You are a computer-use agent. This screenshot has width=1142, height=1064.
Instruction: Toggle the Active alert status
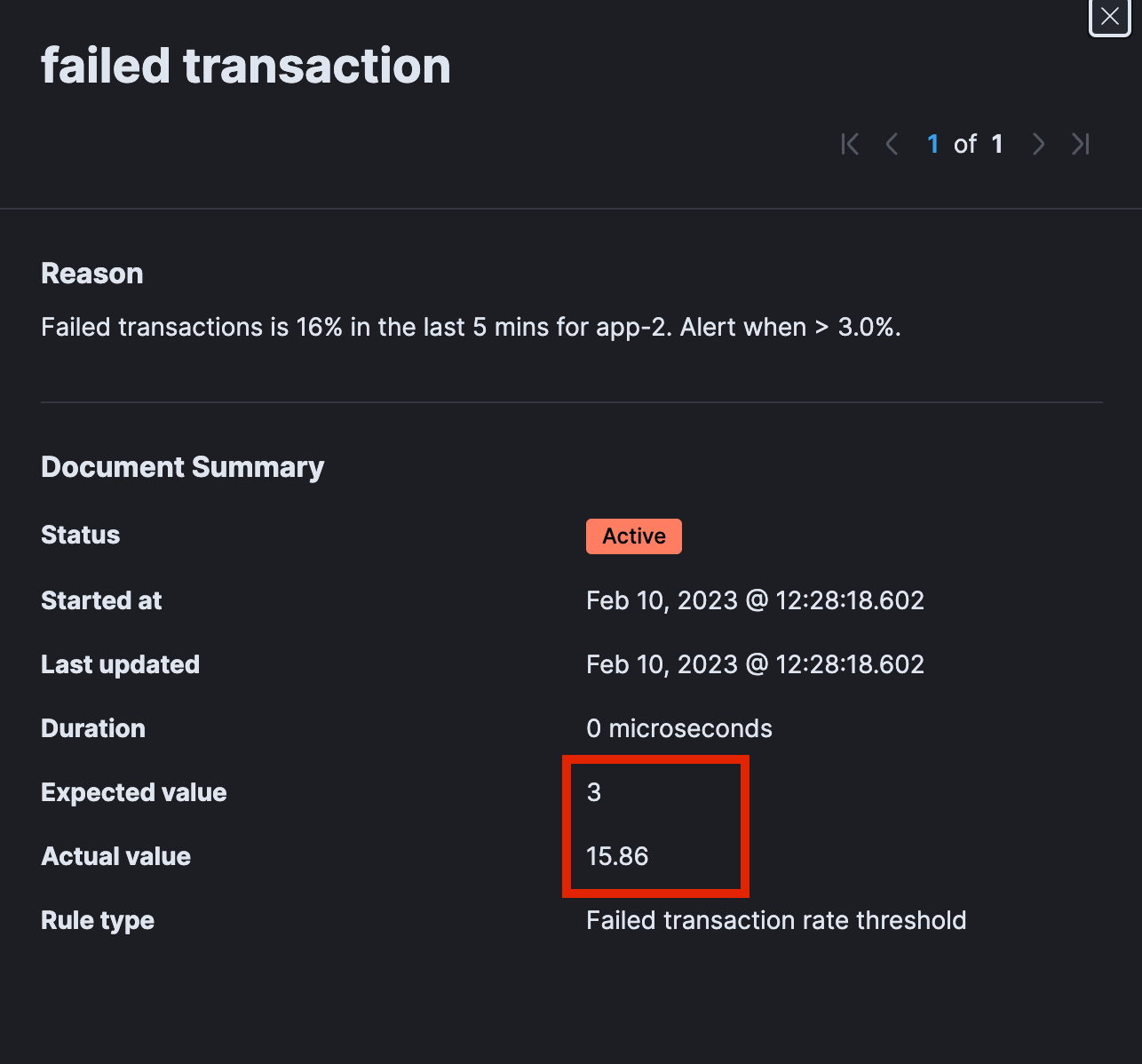tap(633, 536)
